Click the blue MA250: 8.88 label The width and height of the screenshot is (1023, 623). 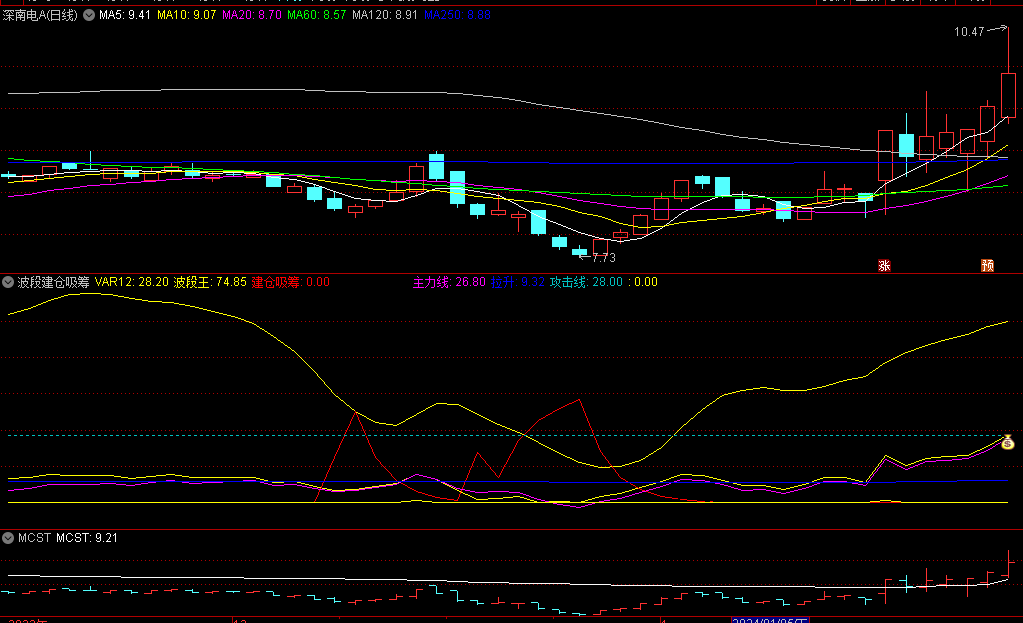coord(457,15)
